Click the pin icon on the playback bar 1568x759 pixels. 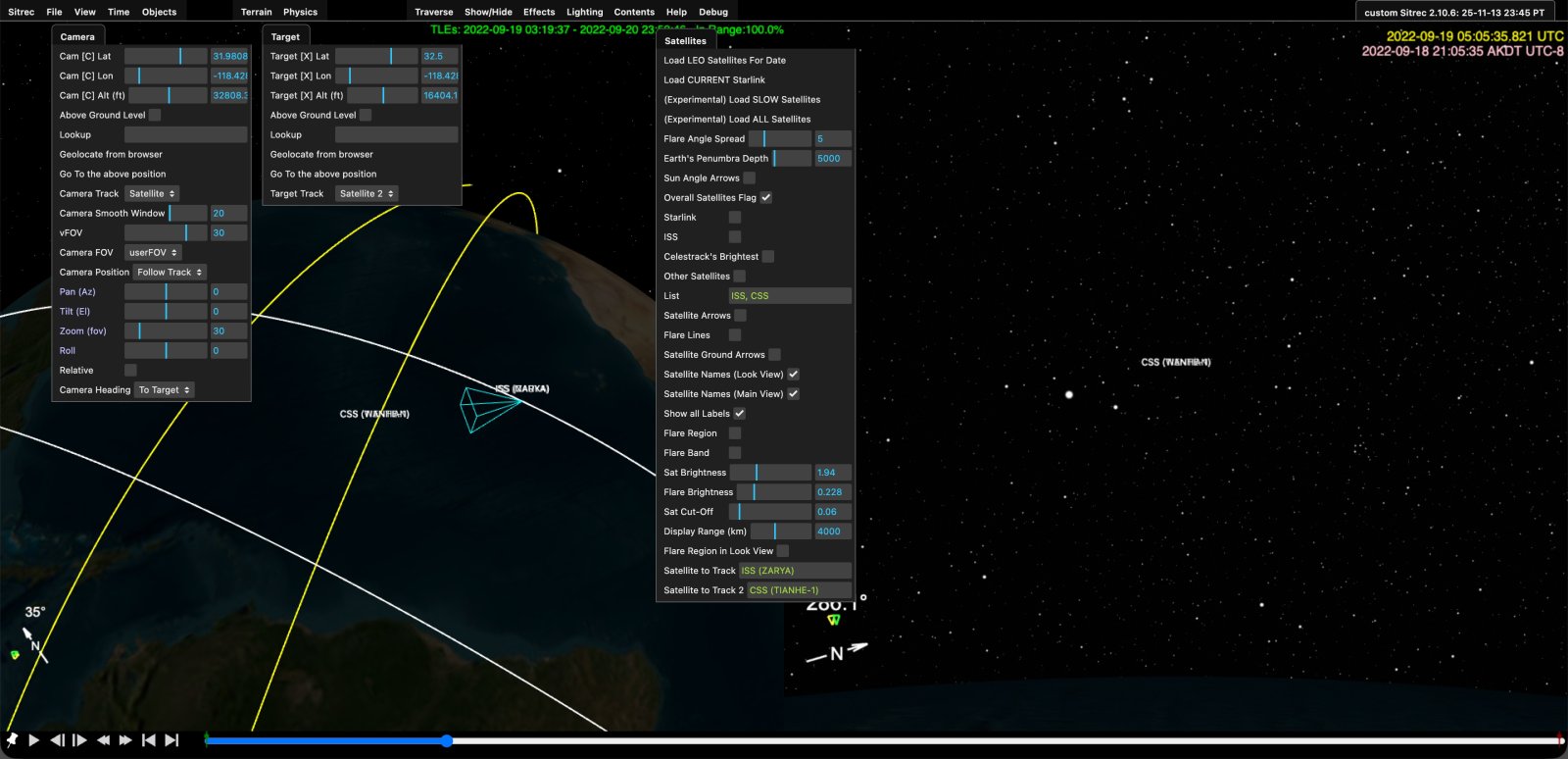click(12, 740)
